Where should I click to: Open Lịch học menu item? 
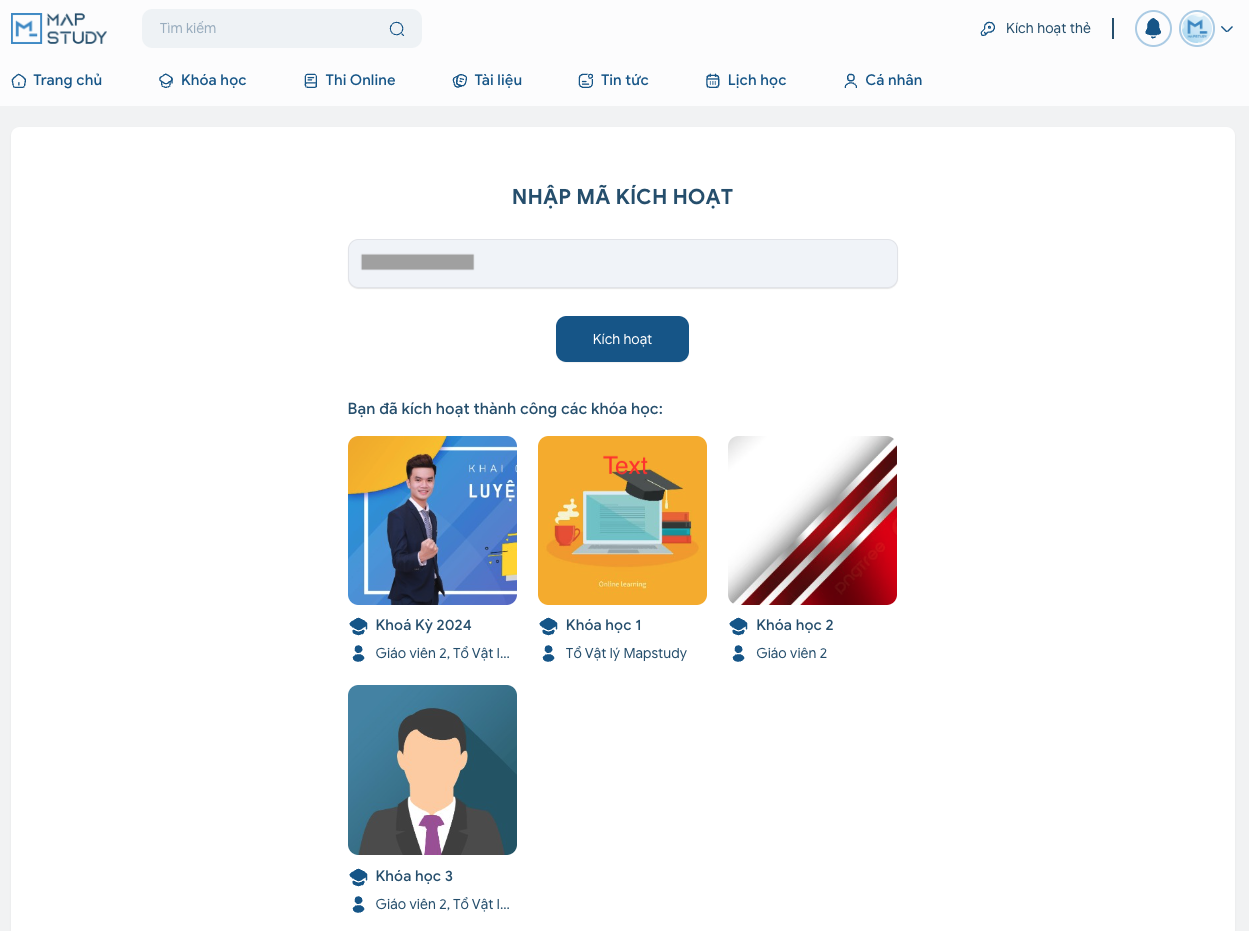click(746, 80)
